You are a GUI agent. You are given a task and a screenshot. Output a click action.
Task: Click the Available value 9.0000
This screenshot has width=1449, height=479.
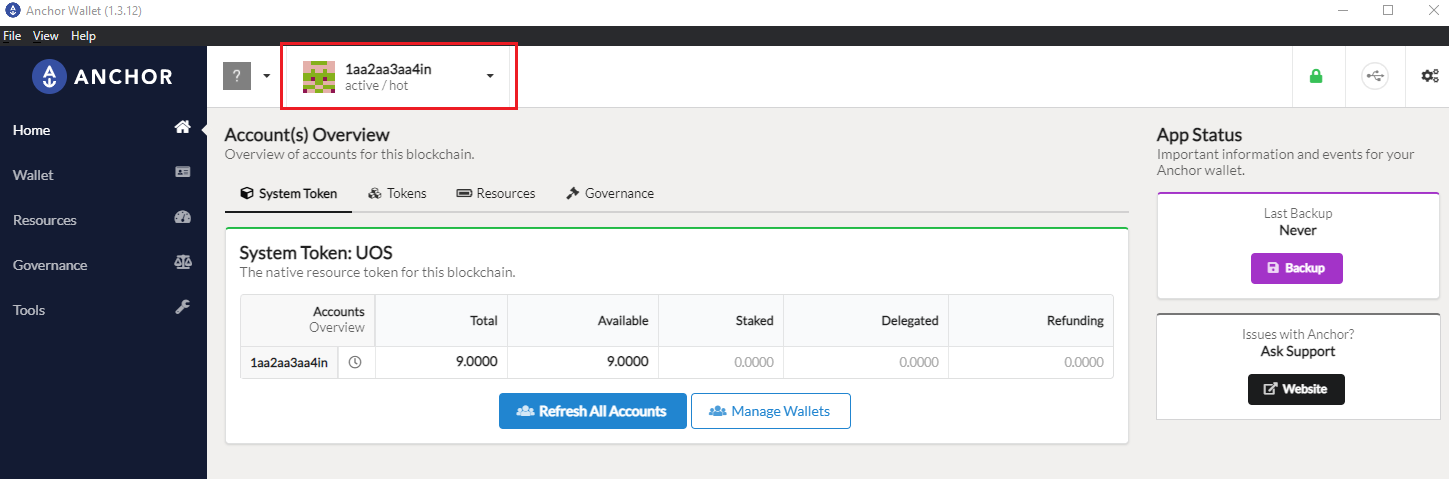(x=628, y=362)
